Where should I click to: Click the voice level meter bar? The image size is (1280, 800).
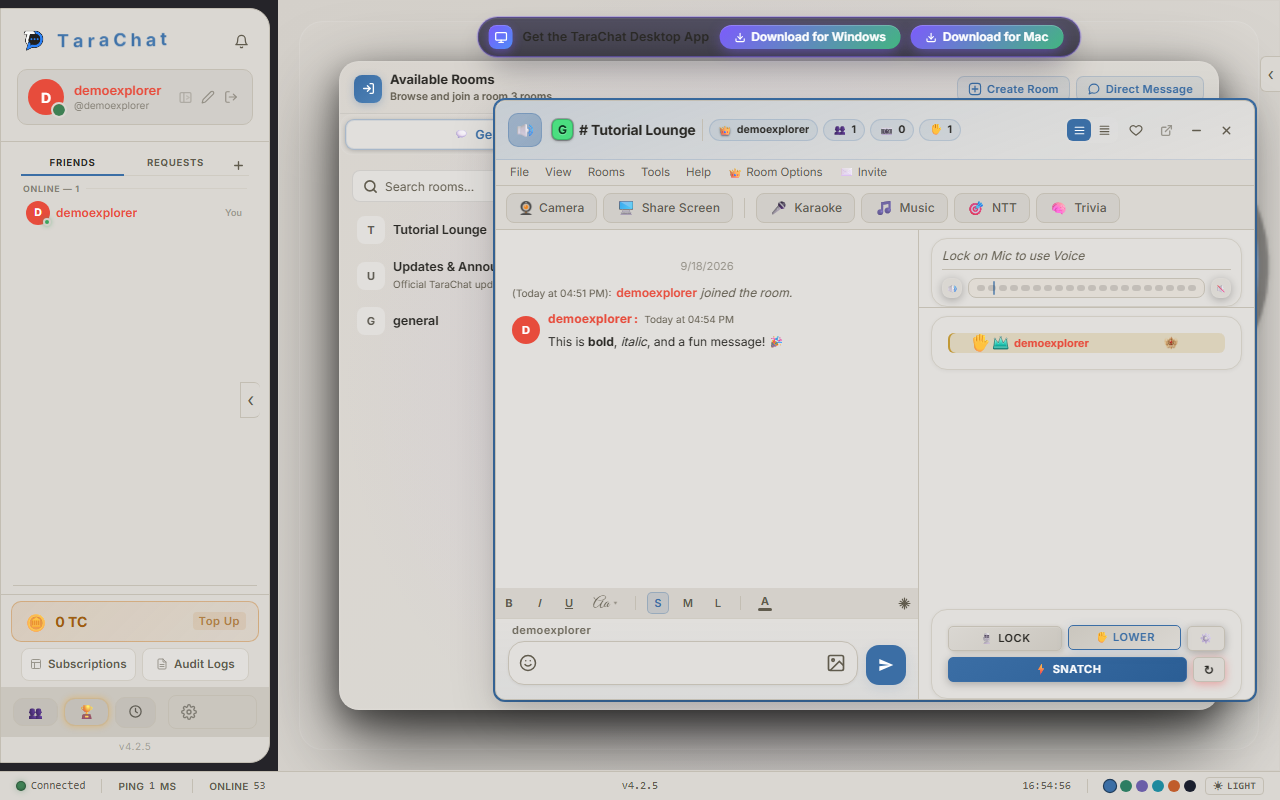pos(1086,288)
